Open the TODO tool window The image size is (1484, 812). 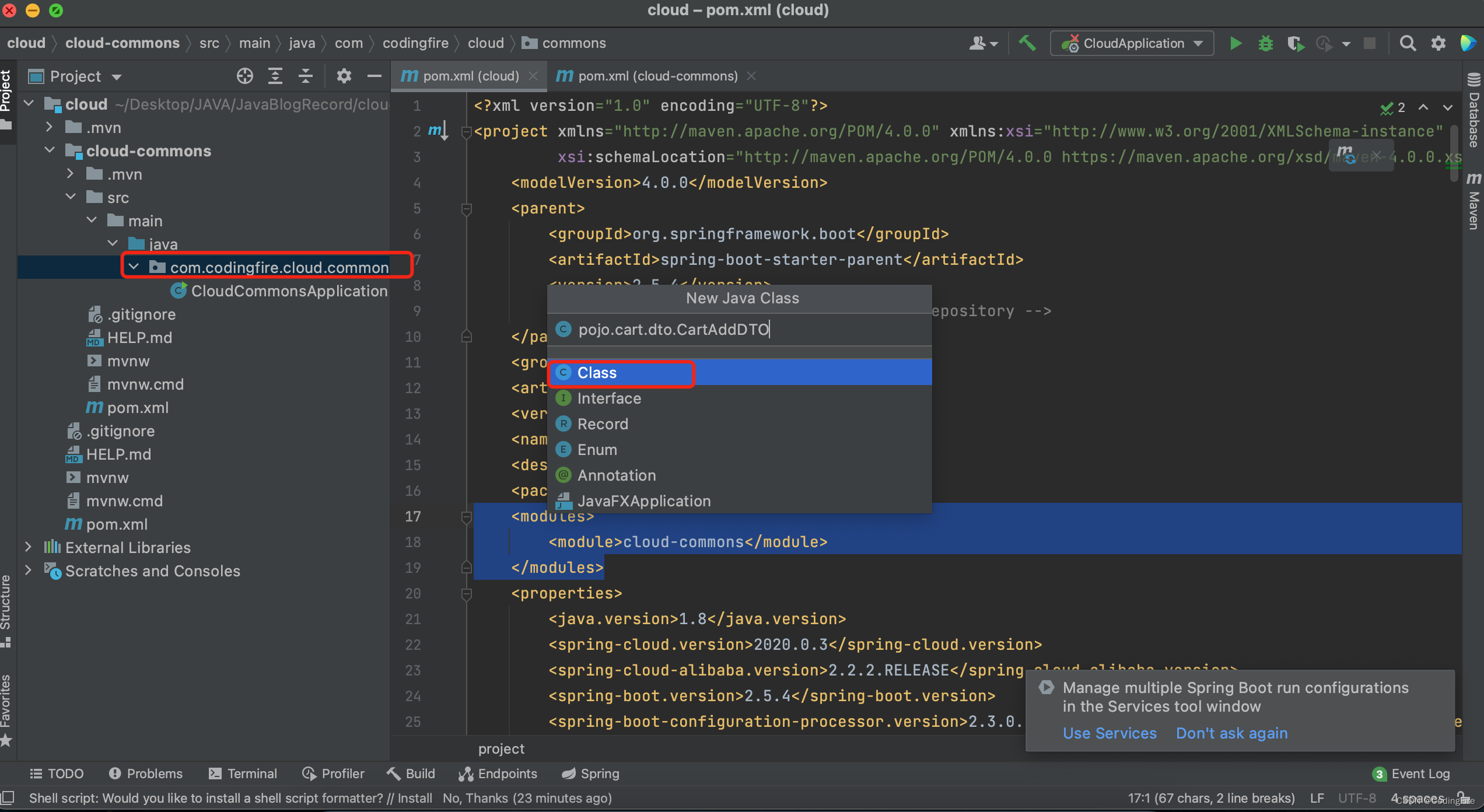57,773
